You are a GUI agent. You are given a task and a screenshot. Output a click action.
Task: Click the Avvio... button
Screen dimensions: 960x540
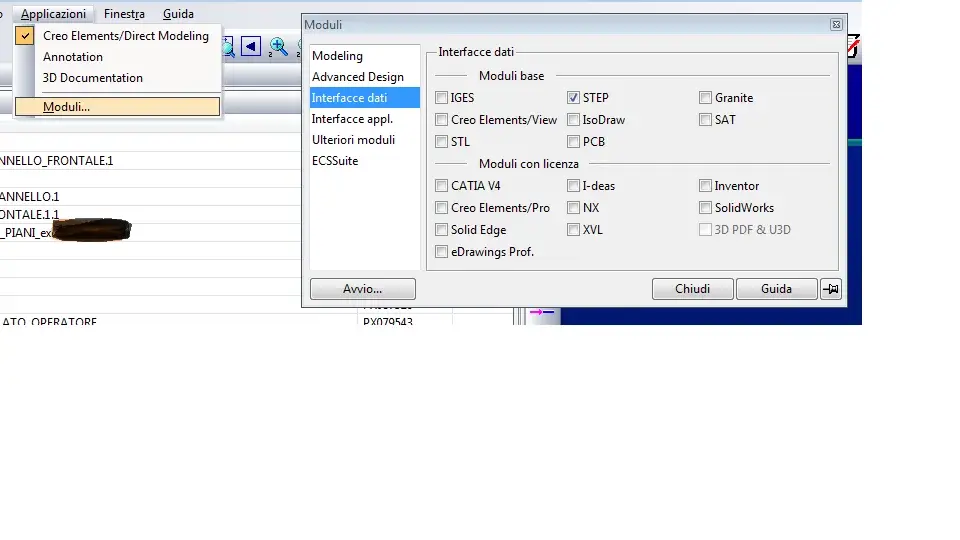tap(362, 289)
